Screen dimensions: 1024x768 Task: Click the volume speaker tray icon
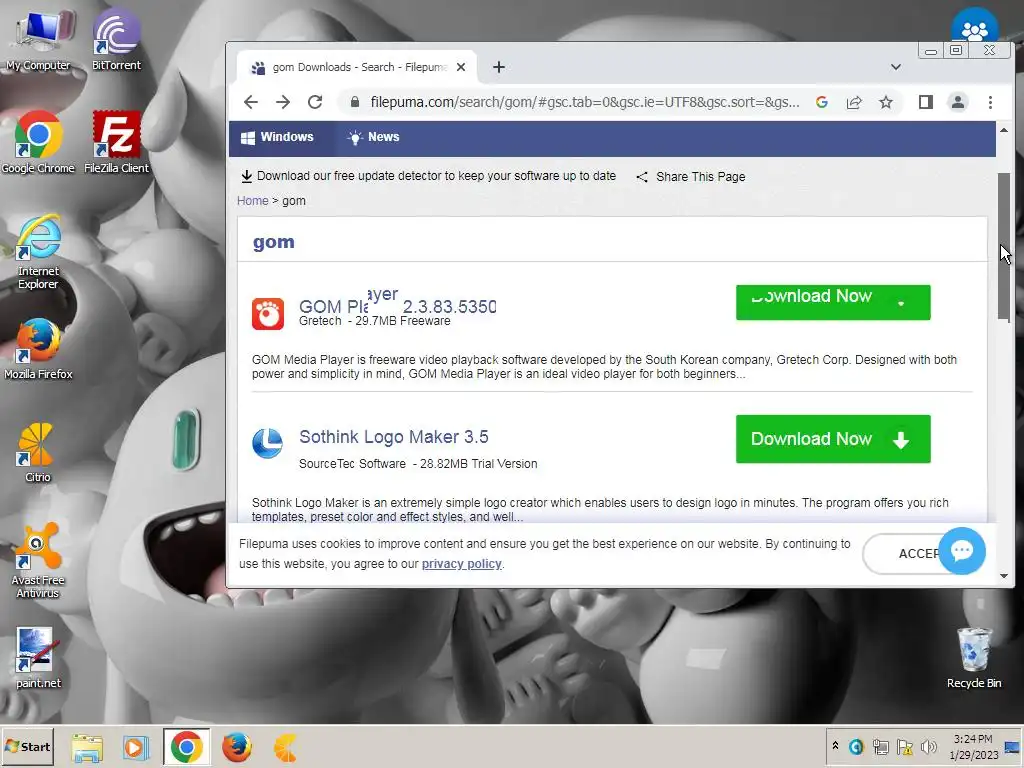[x=928, y=746]
